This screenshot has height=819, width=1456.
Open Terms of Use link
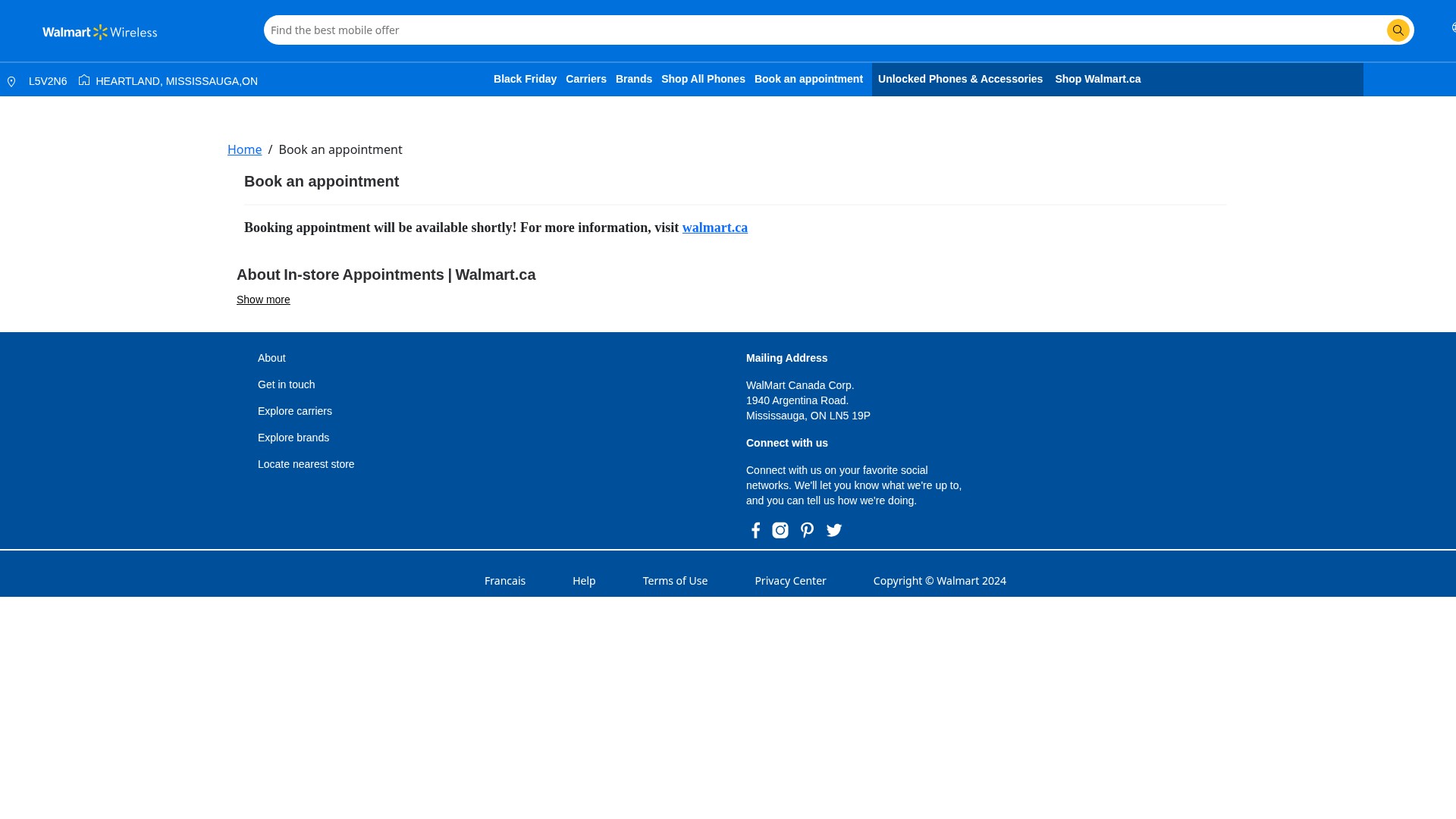(x=675, y=581)
